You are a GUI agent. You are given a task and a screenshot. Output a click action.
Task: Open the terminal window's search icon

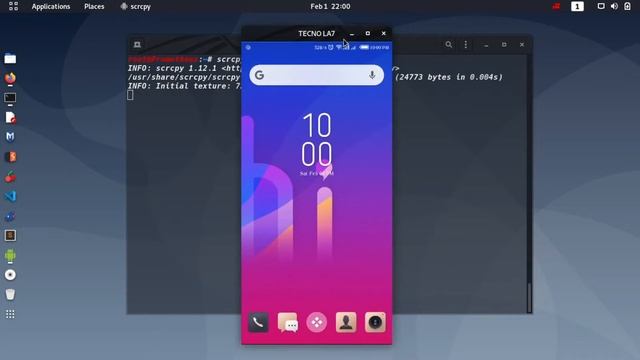449,44
